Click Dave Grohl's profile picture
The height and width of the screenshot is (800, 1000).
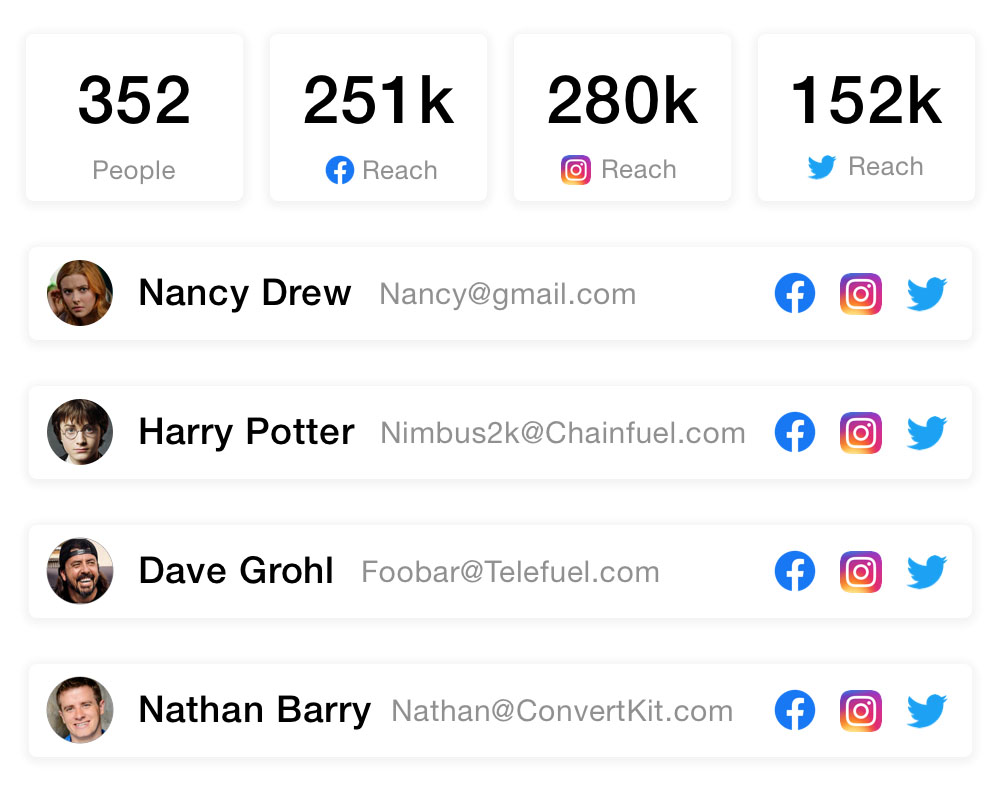tap(80, 571)
